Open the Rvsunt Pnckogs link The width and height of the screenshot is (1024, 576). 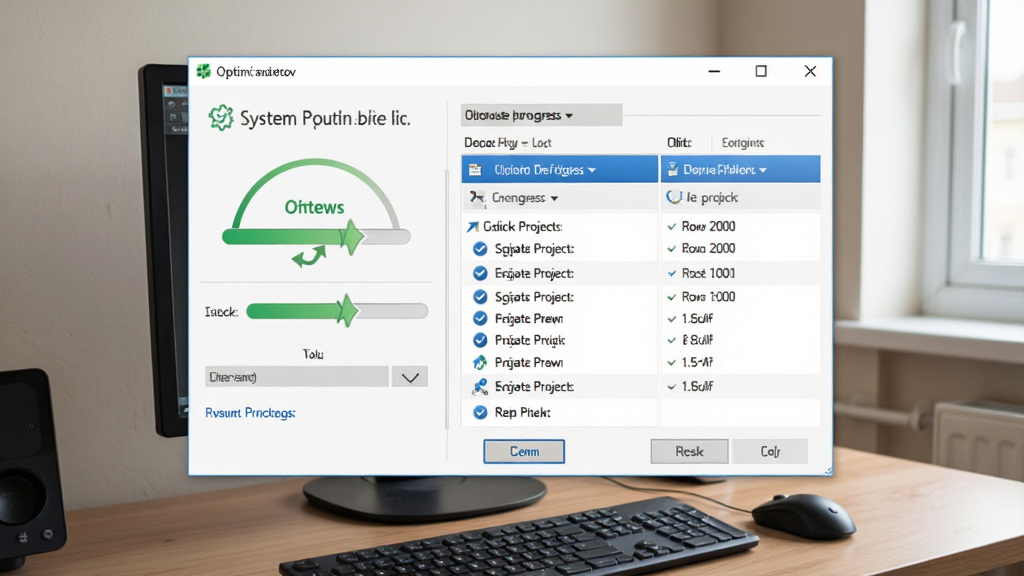point(250,413)
